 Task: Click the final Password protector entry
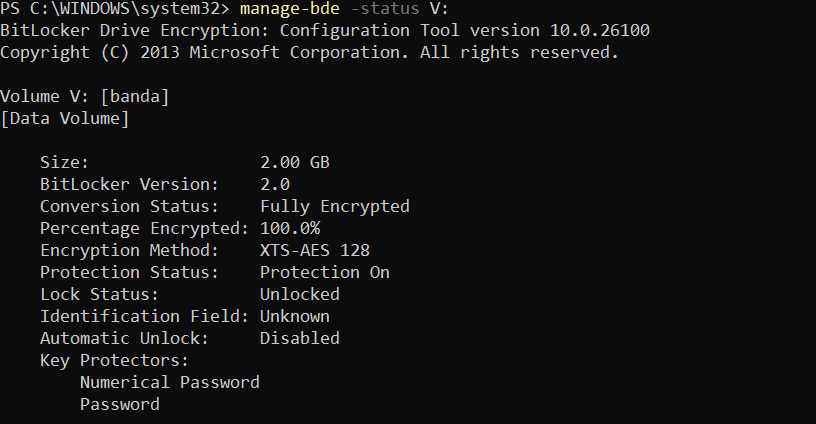[x=119, y=405]
